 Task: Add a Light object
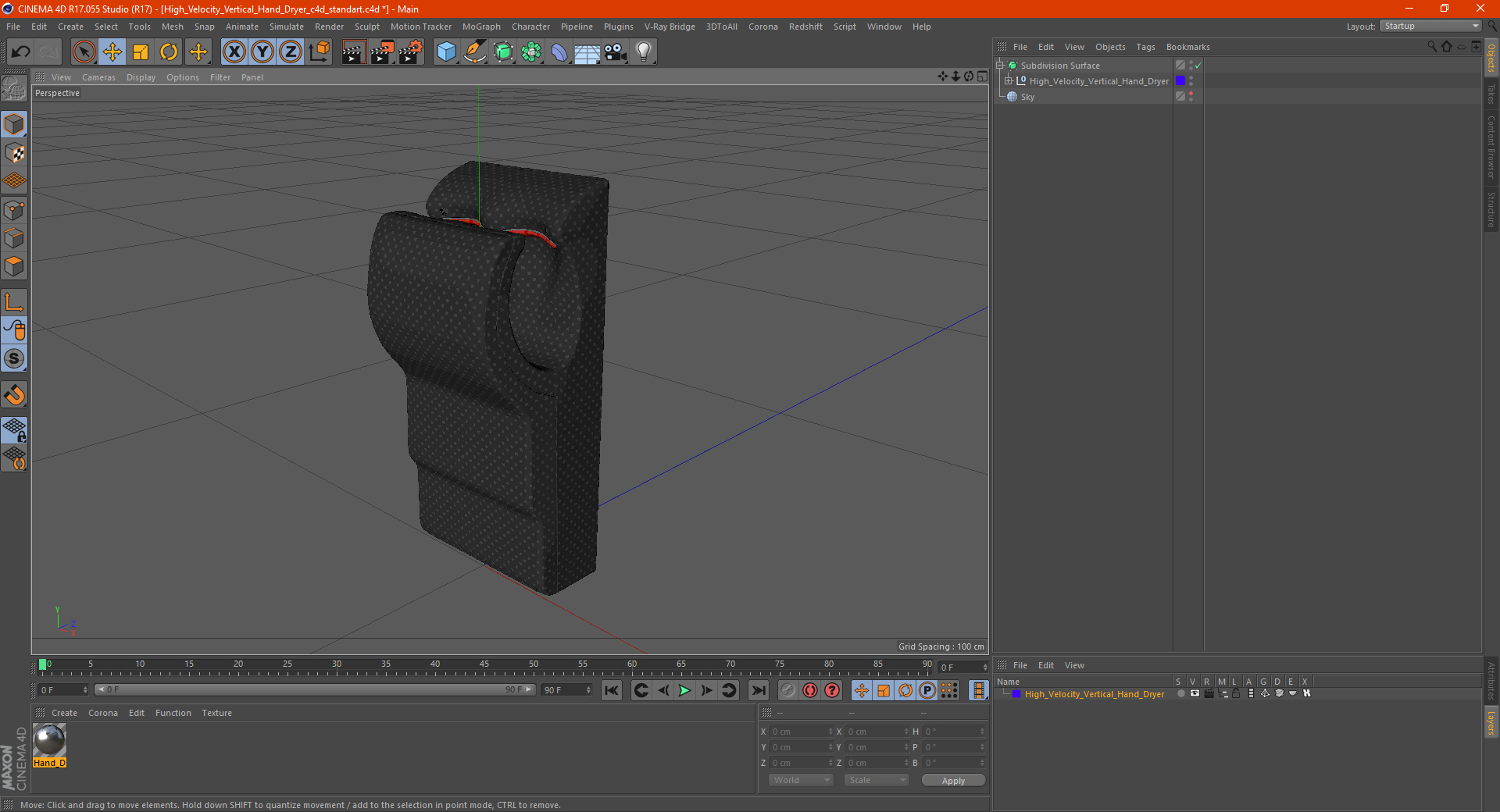pyautogui.click(x=644, y=52)
